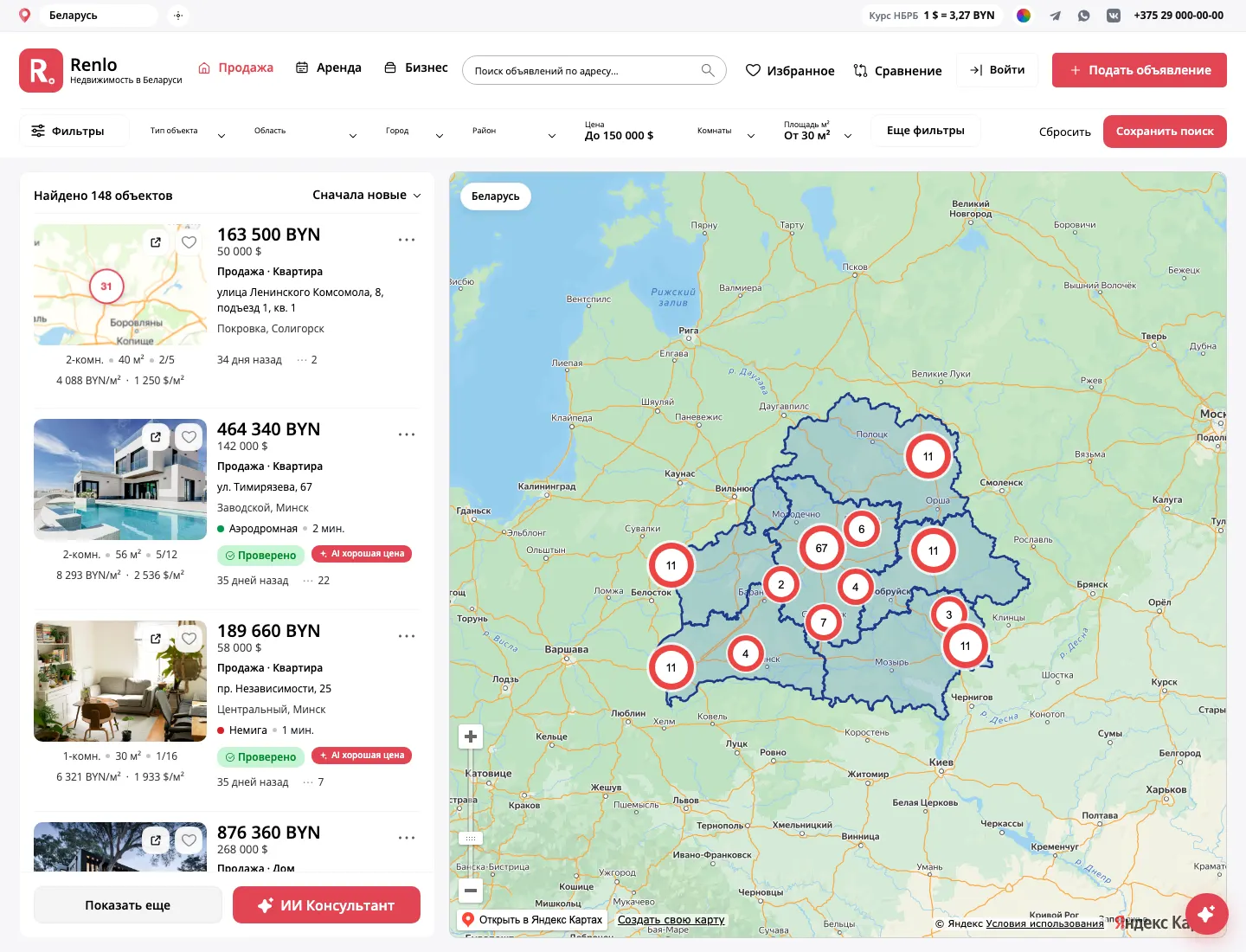This screenshot has width=1246, height=952.
Task: Click the detect-my-location crosshair icon
Action: coord(178,16)
